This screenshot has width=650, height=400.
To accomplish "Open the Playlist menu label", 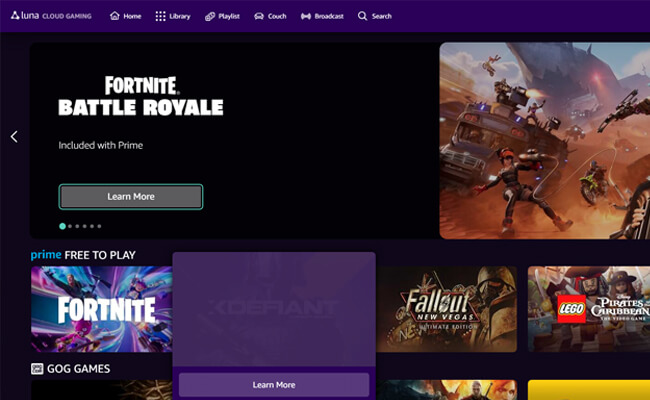I will point(229,16).
